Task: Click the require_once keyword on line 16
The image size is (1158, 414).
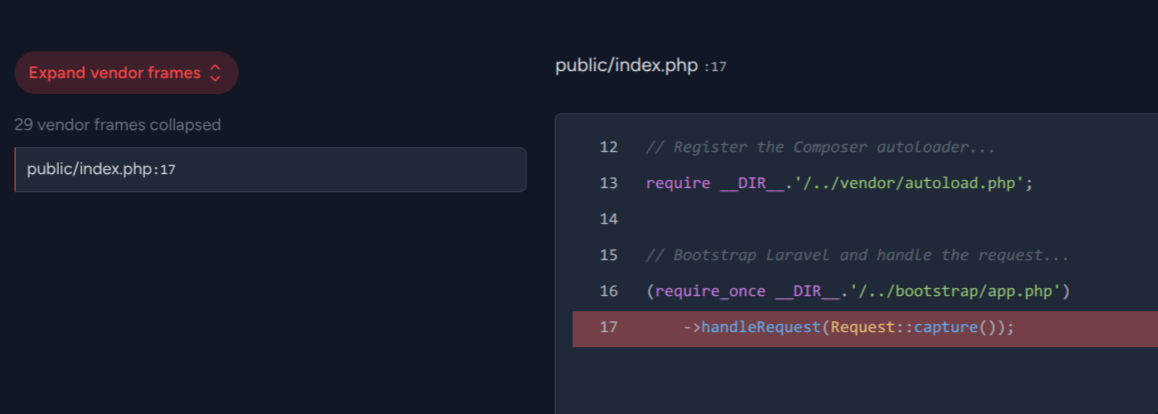Action: coord(710,291)
